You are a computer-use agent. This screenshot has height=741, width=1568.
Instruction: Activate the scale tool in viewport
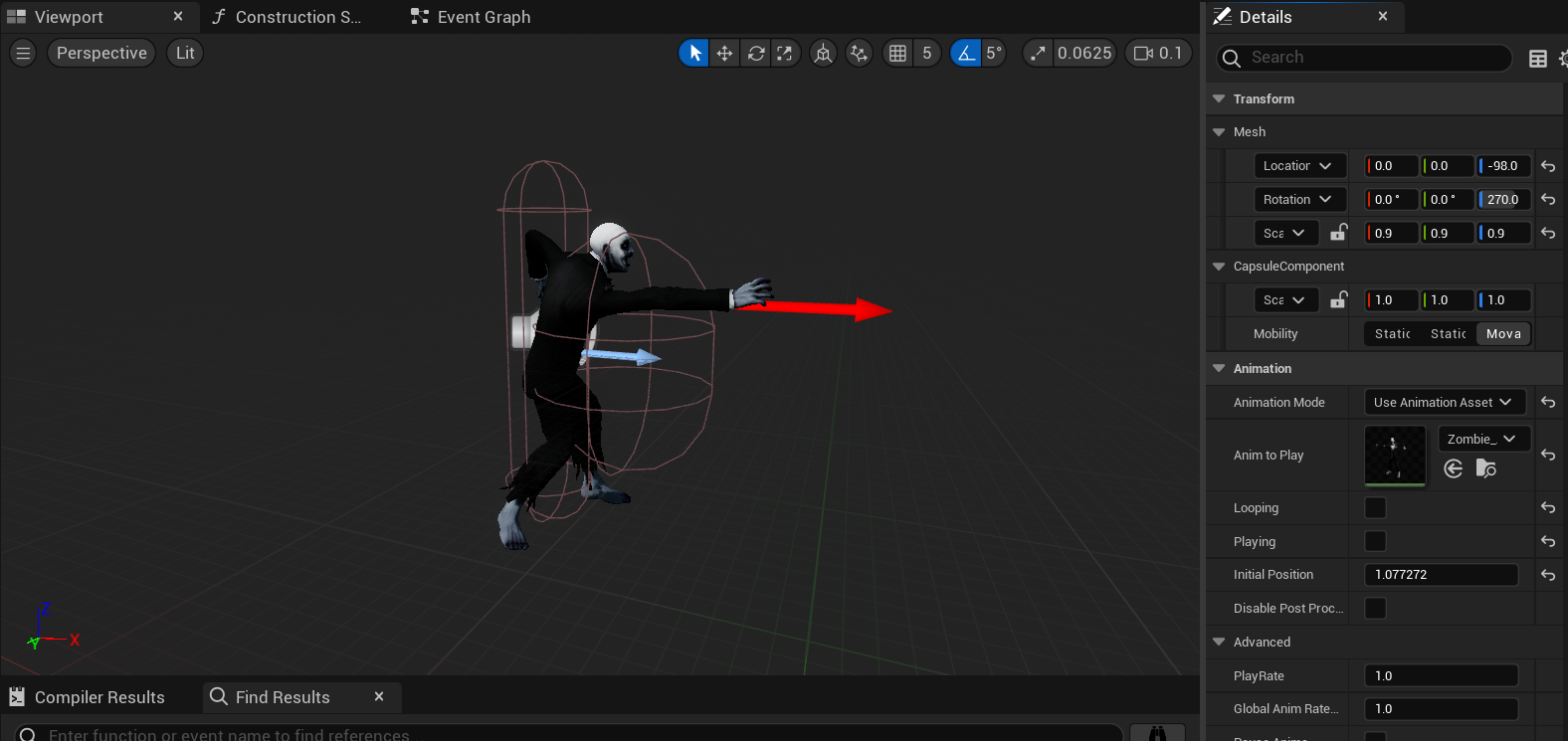(x=785, y=54)
